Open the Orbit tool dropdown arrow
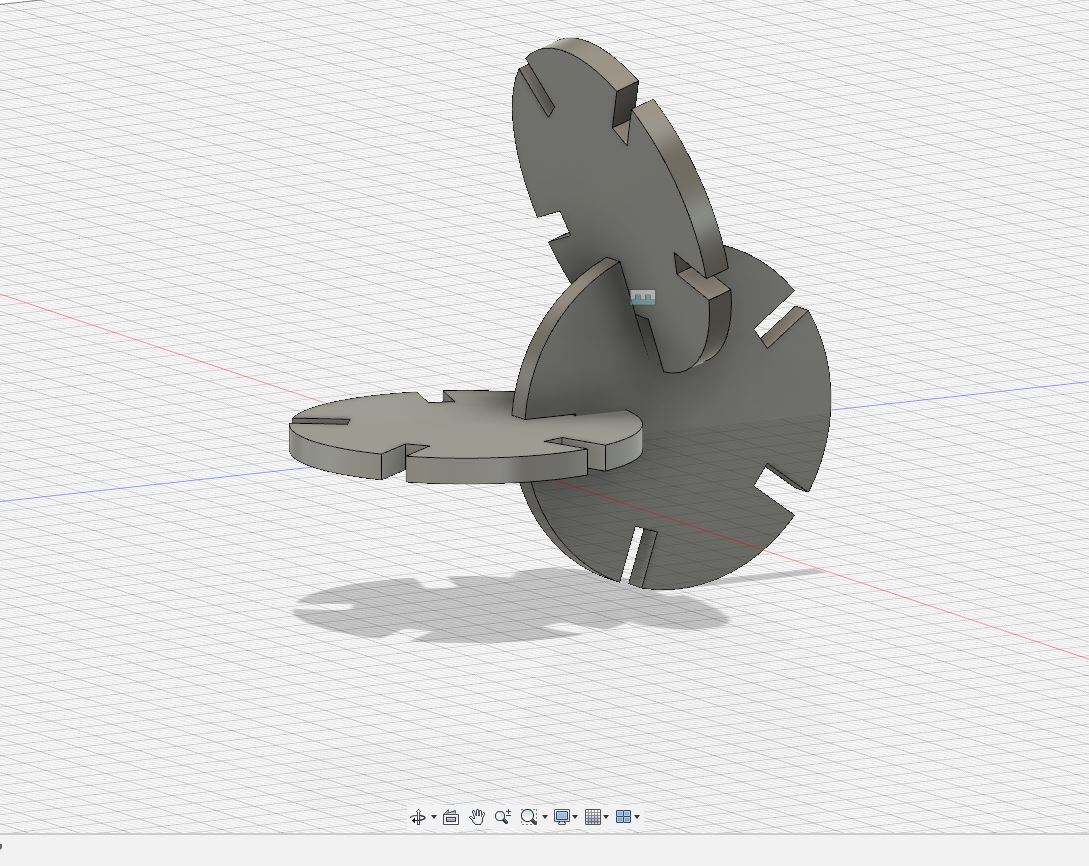 click(x=434, y=817)
